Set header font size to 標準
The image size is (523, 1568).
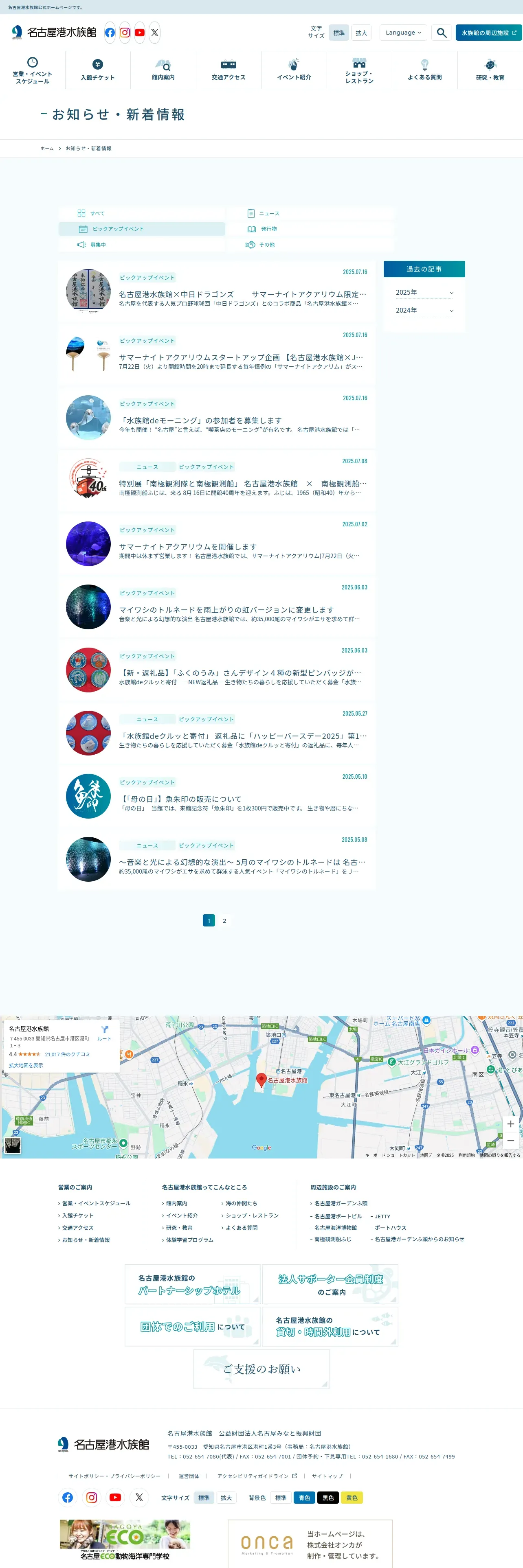tap(339, 33)
